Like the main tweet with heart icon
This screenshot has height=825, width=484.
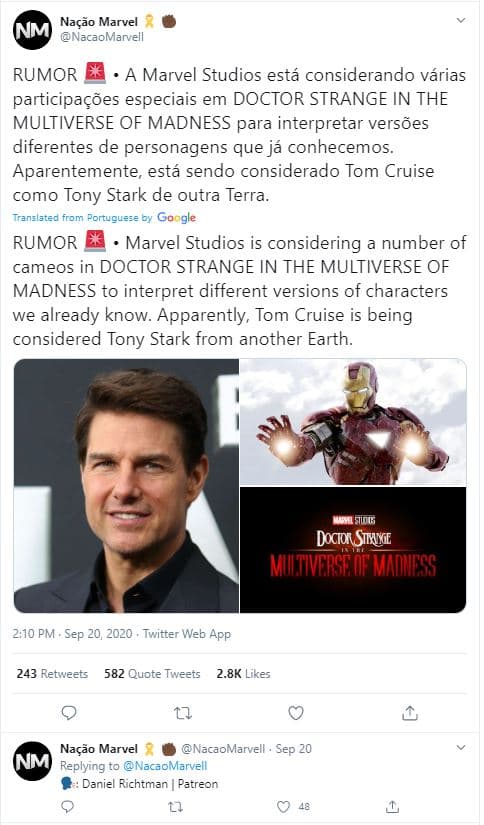(296, 713)
